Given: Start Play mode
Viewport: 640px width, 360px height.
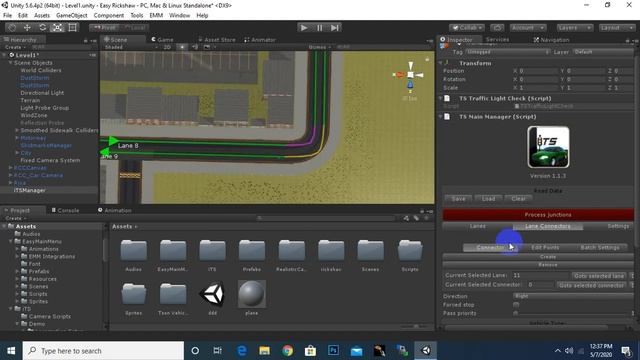Looking at the screenshot, I should click(x=304, y=28).
